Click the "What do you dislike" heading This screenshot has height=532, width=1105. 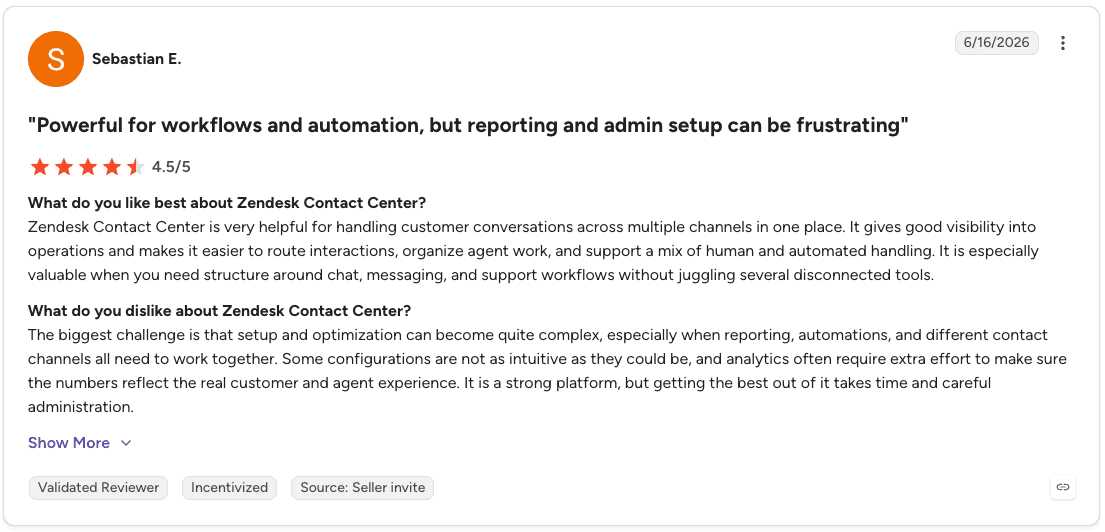[219, 311]
